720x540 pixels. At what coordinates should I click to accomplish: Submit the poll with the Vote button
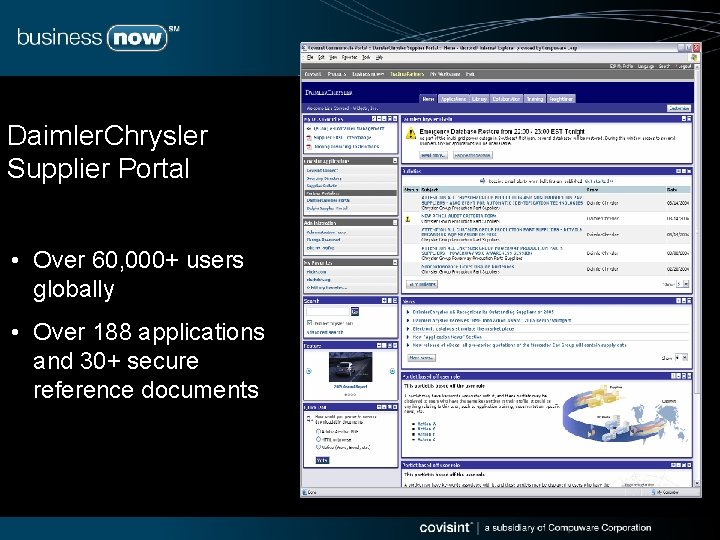[x=322, y=460]
